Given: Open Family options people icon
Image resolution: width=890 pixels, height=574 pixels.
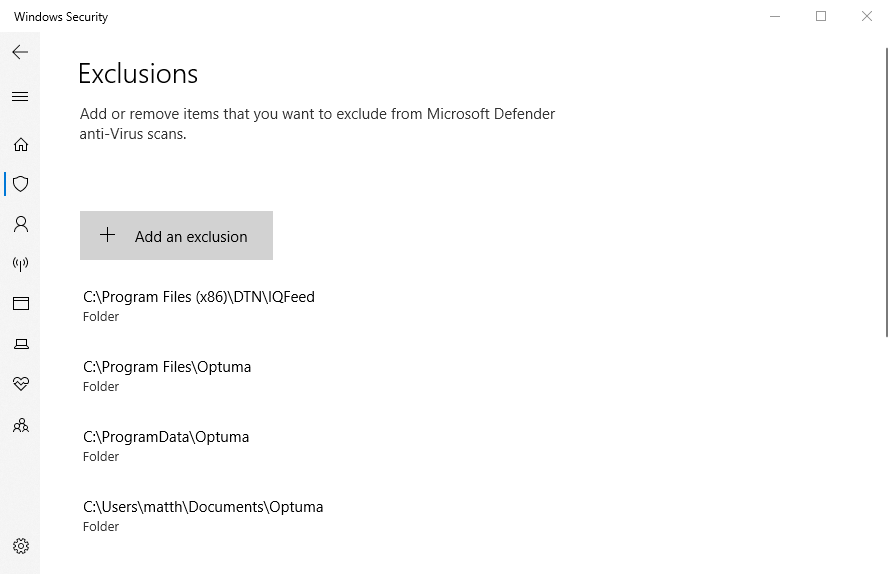Looking at the screenshot, I should click(20, 425).
